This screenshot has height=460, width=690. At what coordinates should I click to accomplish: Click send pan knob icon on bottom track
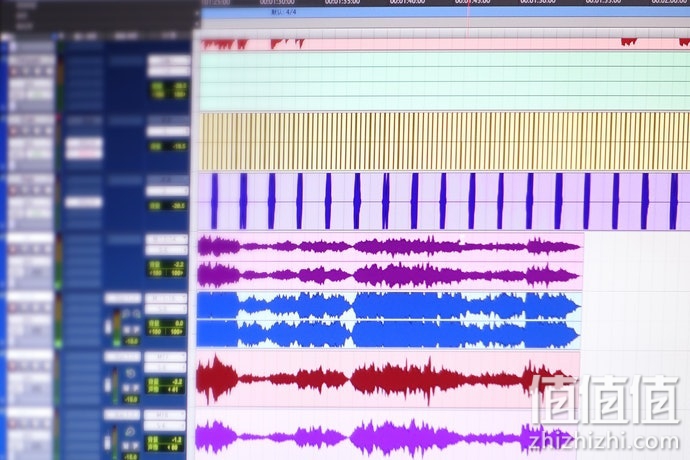point(130,432)
